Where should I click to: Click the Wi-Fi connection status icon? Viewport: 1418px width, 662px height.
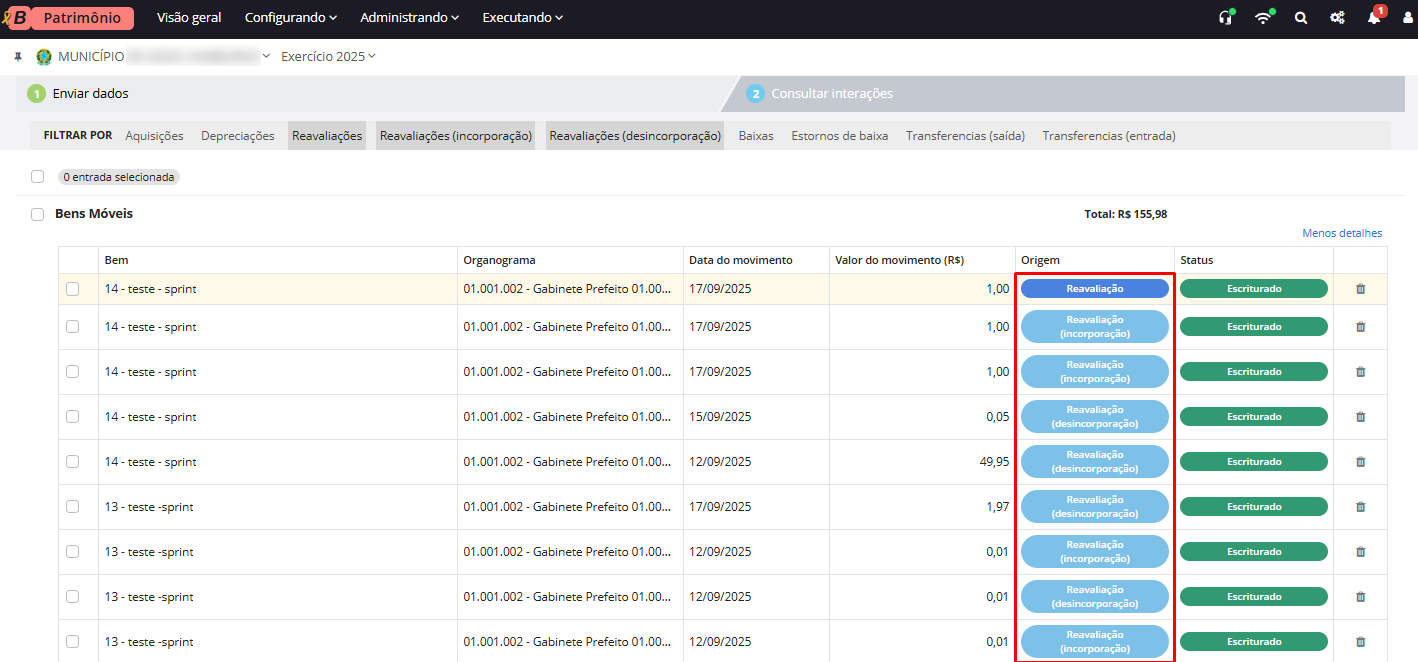[1264, 18]
